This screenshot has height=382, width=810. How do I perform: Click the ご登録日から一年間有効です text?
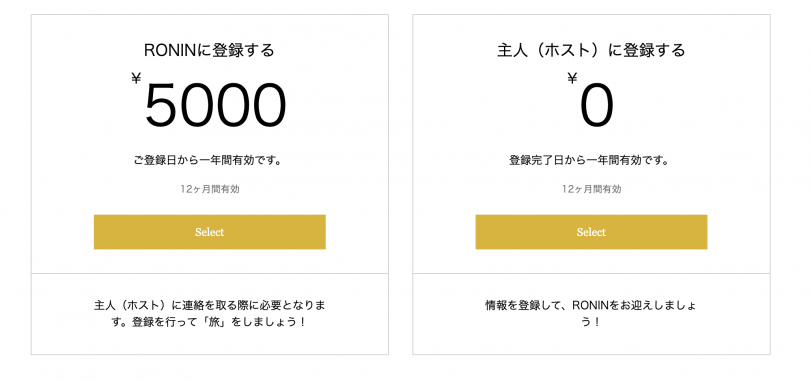click(x=209, y=161)
